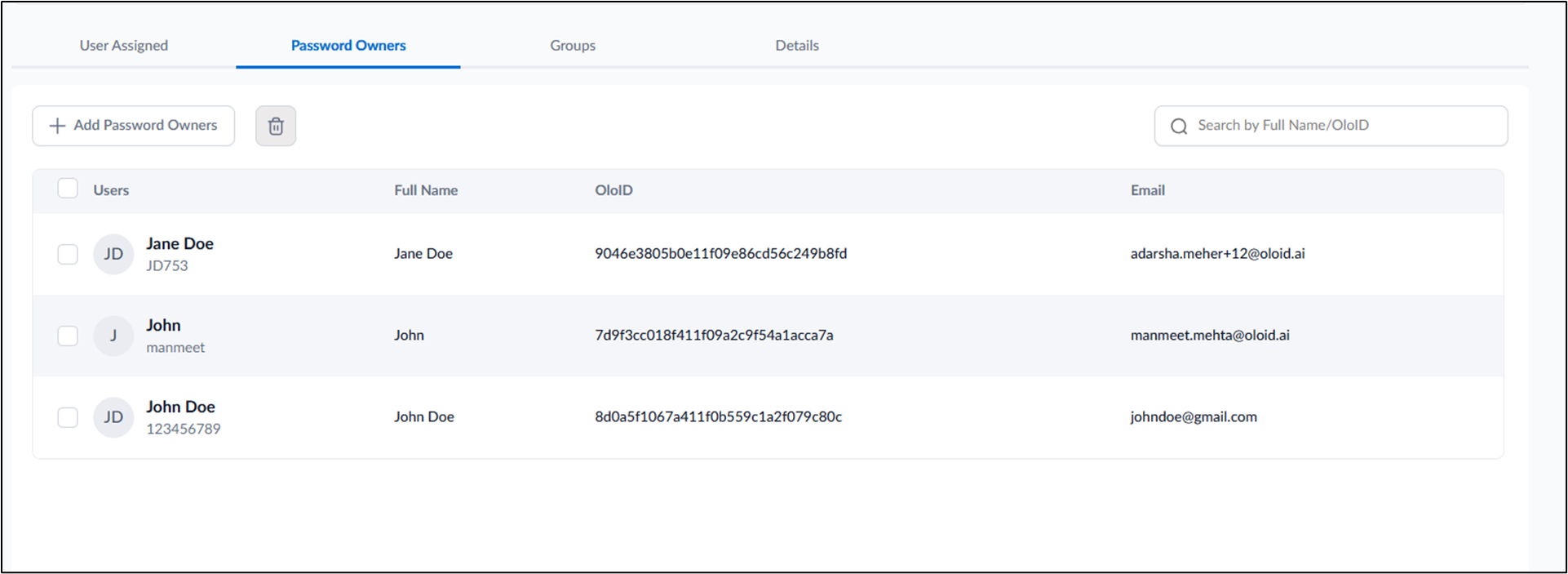Click email manmeet.mehta@oloid.ai
The image size is (1568, 574).
1210,336
